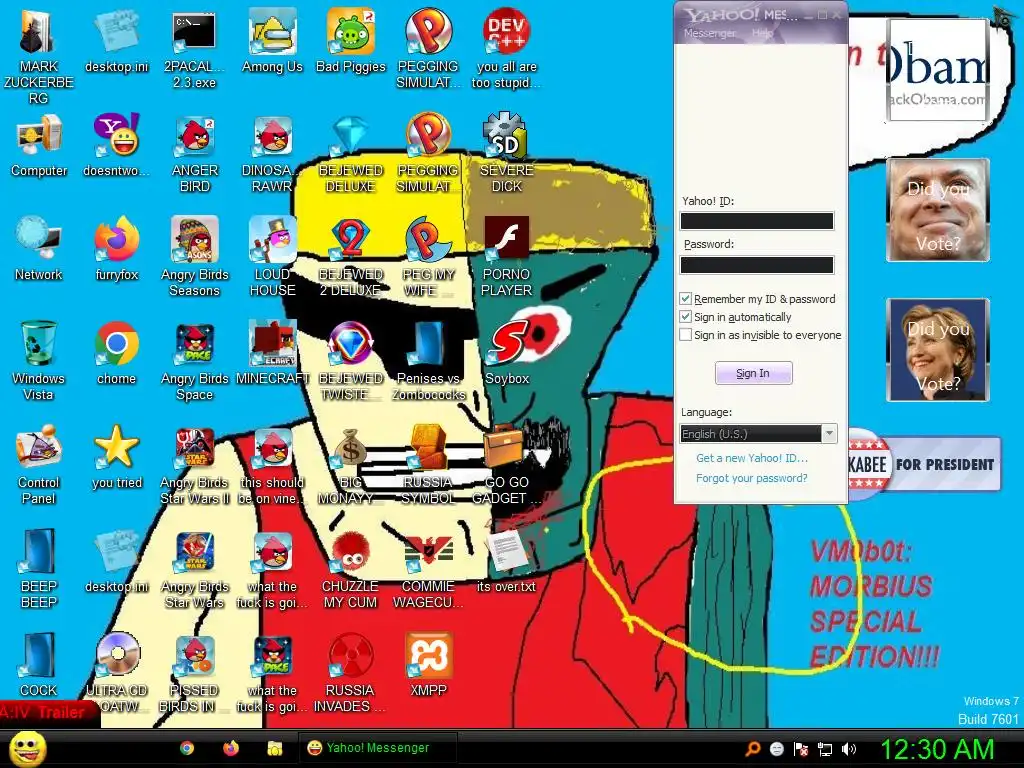This screenshot has width=1024, height=768.
Task: Click the 2PACAL 2.3.exe icon
Action: click(x=194, y=48)
